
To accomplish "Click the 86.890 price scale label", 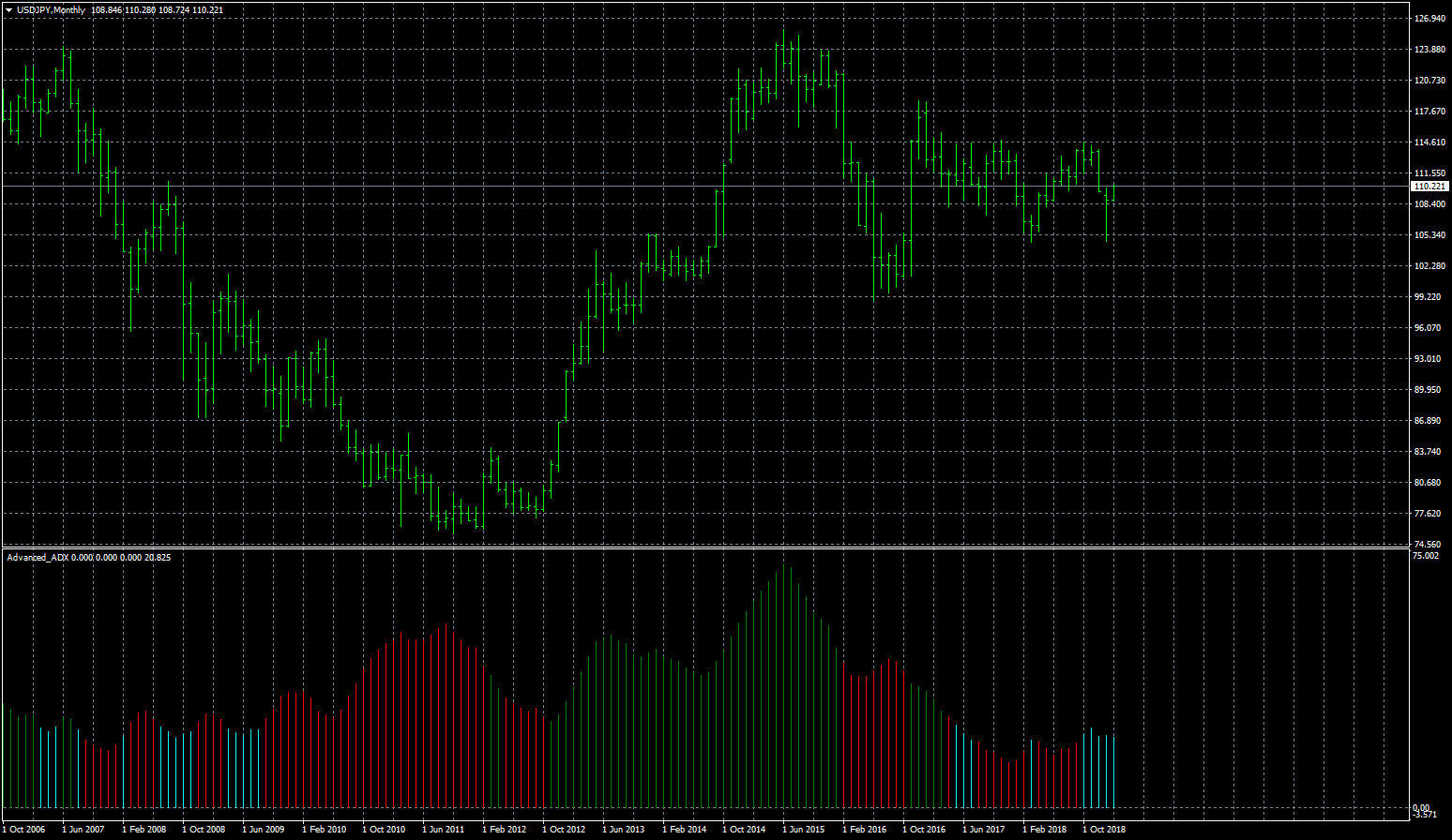I will pyautogui.click(x=1428, y=421).
